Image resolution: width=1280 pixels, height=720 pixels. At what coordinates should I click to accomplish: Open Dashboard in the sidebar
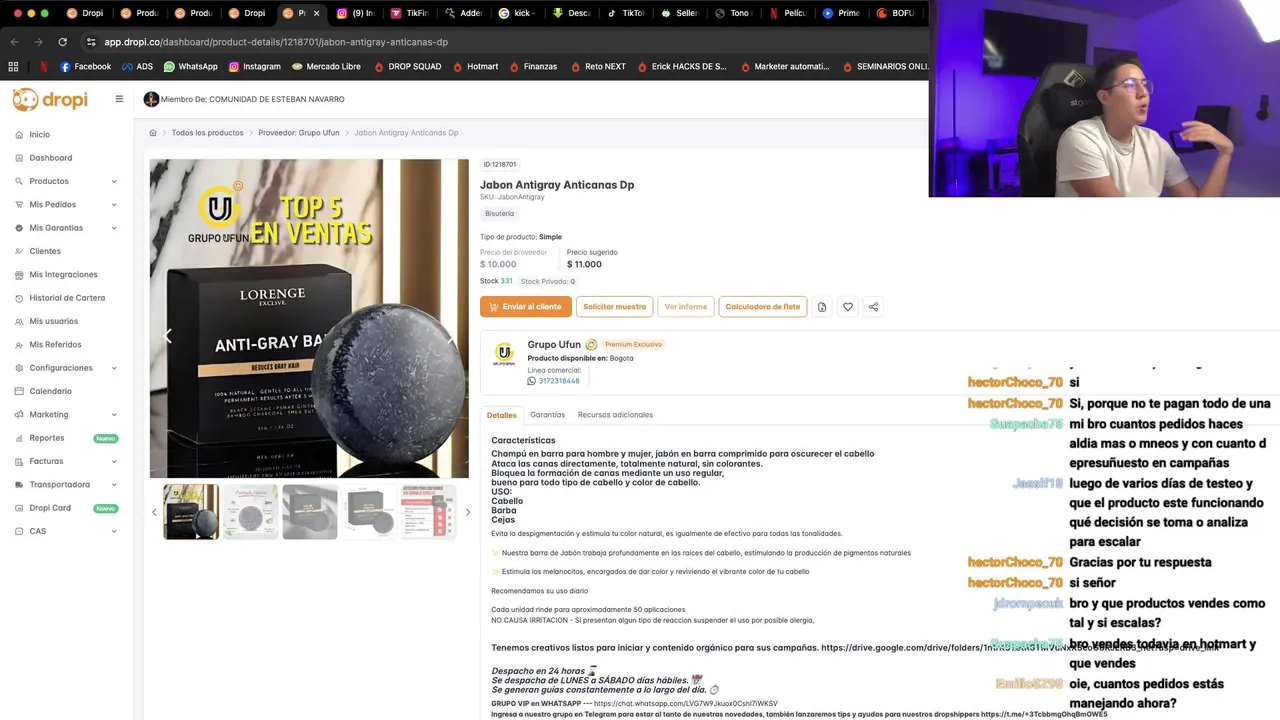pos(50,158)
